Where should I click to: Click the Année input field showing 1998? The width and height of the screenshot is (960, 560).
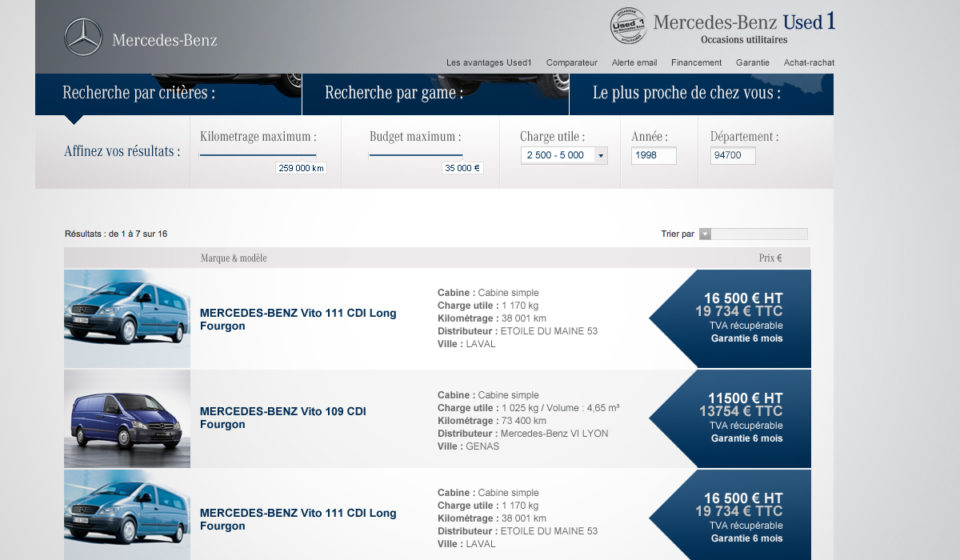coord(653,155)
